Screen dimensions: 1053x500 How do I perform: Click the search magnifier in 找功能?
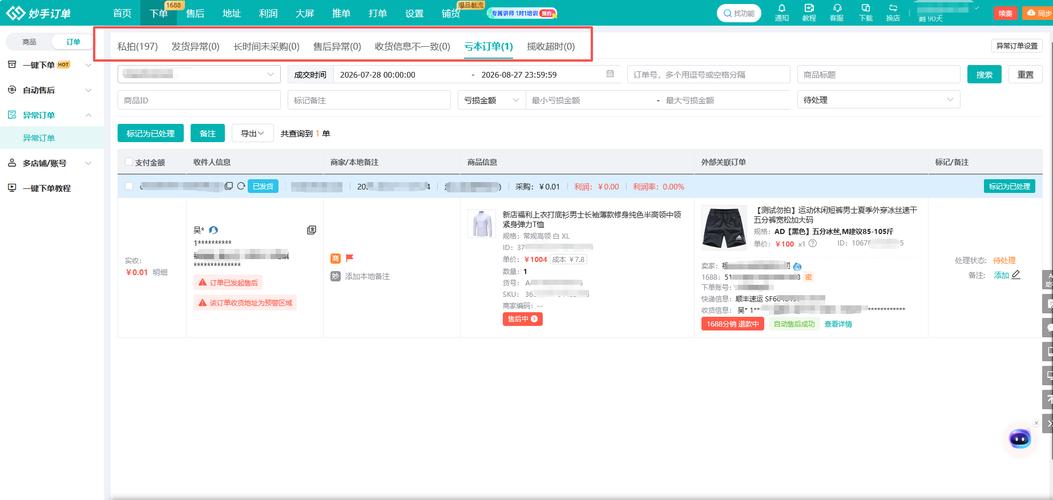coord(729,13)
